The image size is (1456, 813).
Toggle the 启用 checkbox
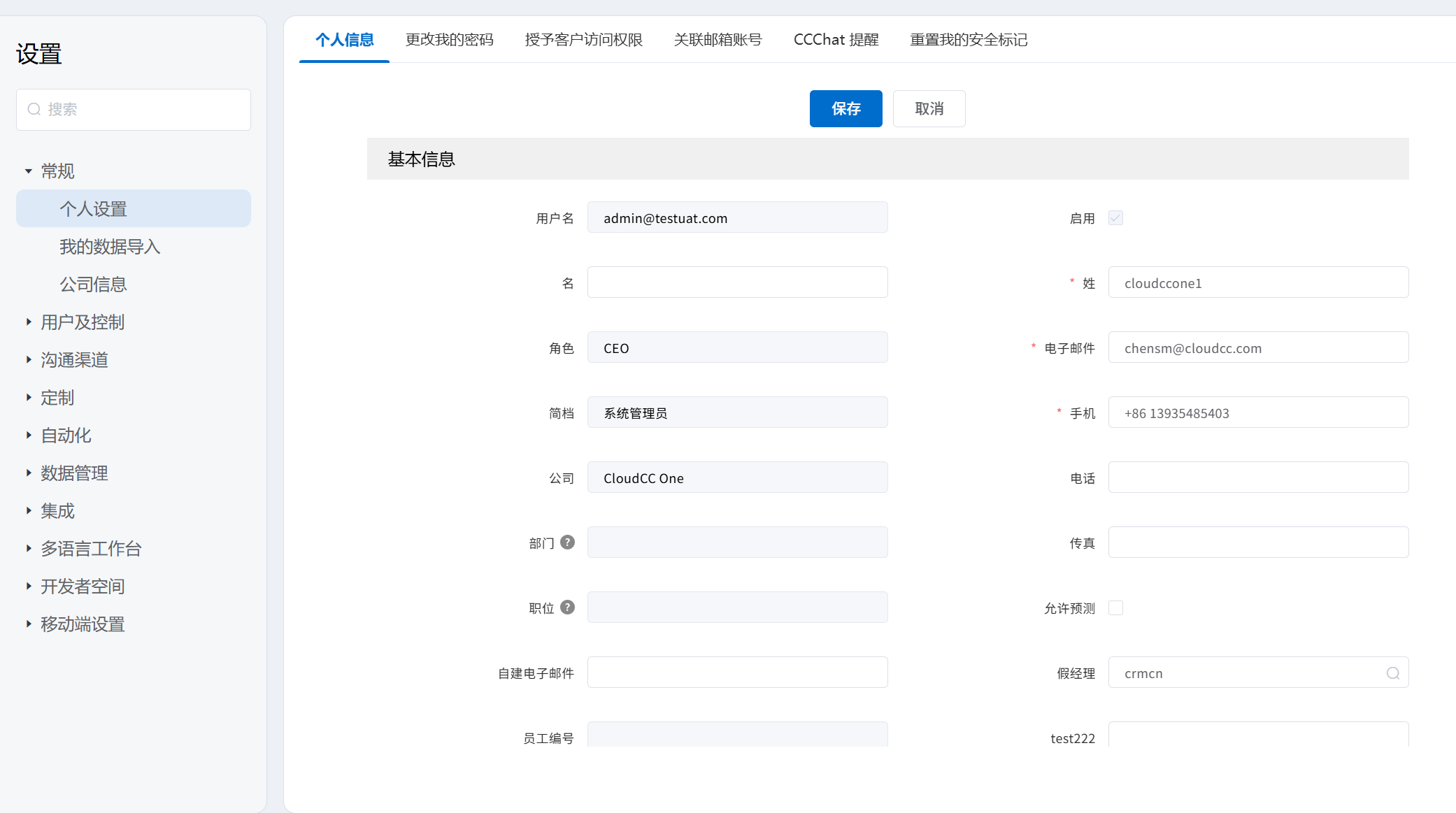click(1115, 218)
